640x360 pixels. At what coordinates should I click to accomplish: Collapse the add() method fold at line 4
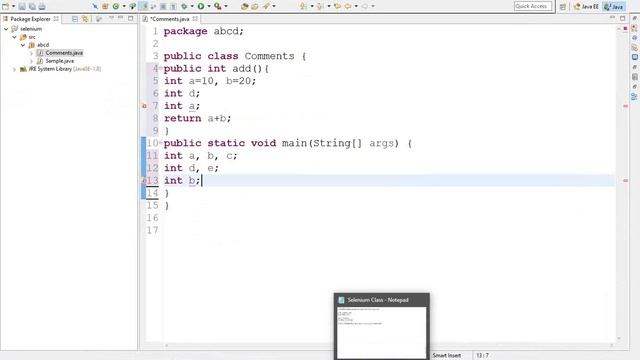pyautogui.click(x=161, y=68)
